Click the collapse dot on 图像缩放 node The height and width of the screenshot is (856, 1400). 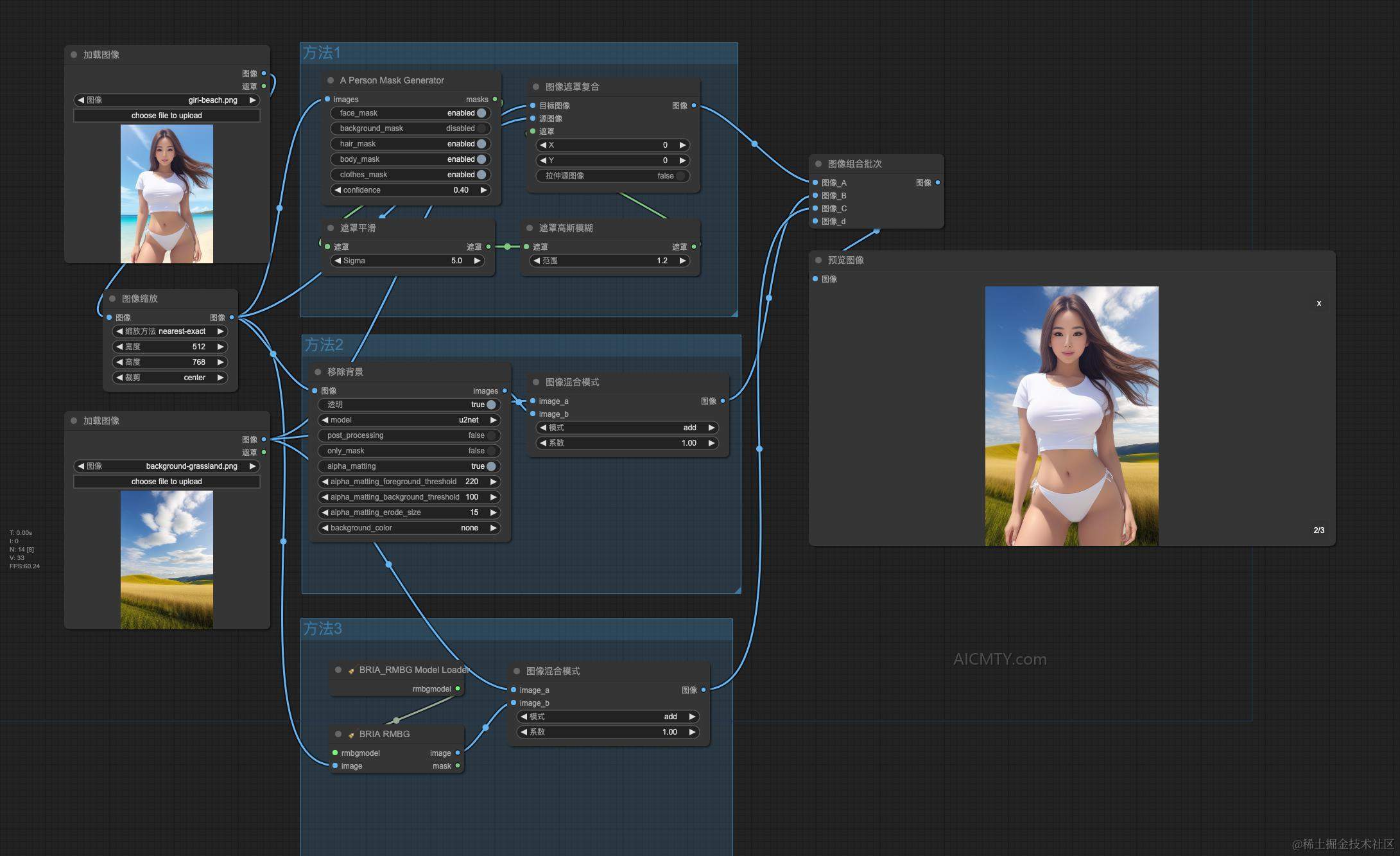pyautogui.click(x=112, y=299)
